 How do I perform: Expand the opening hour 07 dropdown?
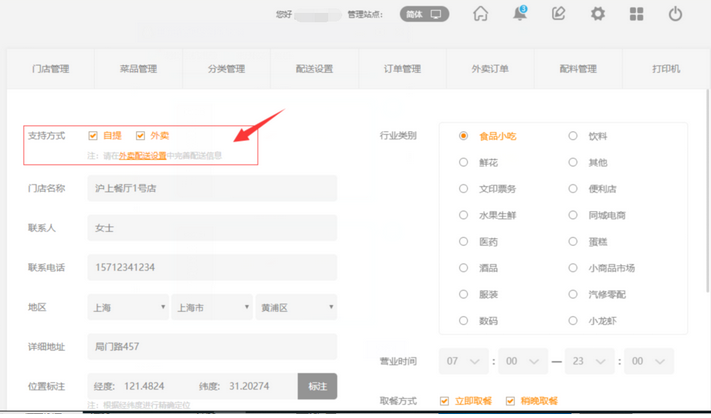tap(464, 361)
